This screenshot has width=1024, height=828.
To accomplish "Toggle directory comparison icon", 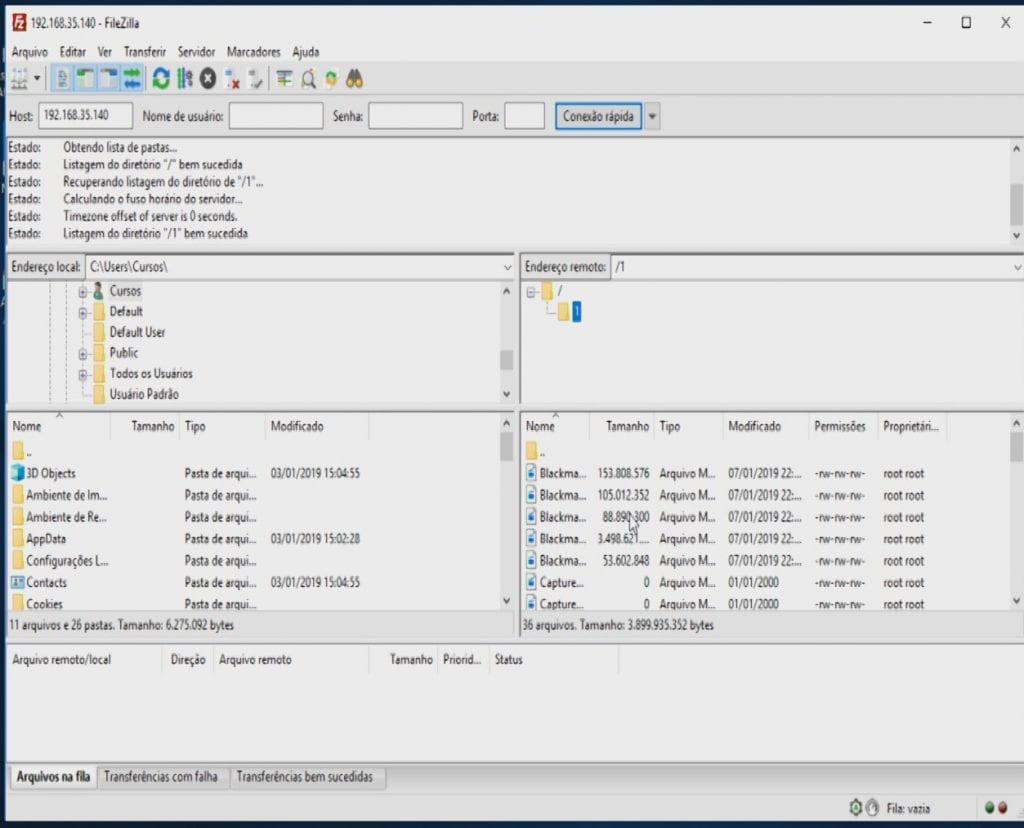I will click(308, 80).
